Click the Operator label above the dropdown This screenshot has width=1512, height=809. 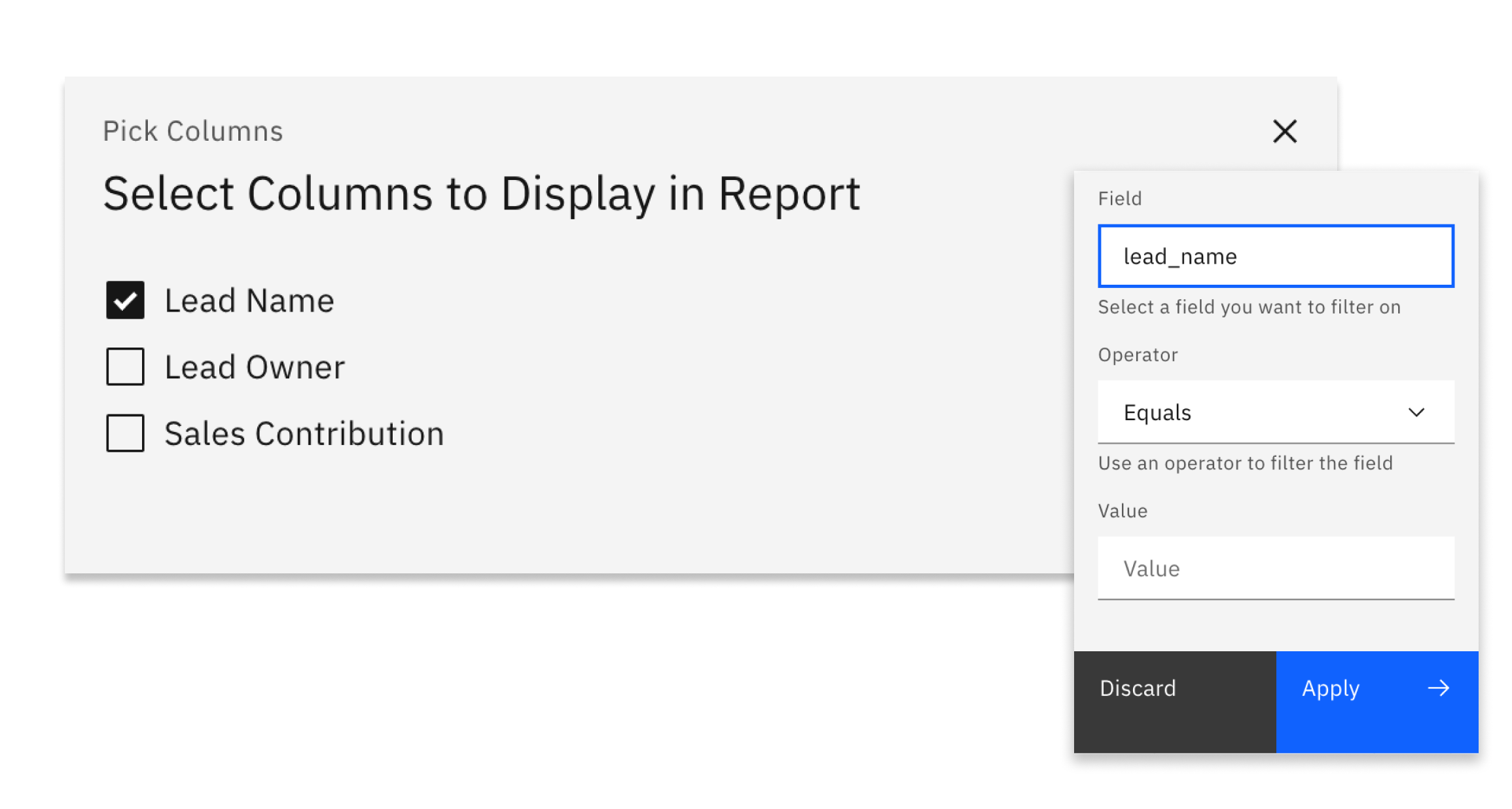[1138, 355]
